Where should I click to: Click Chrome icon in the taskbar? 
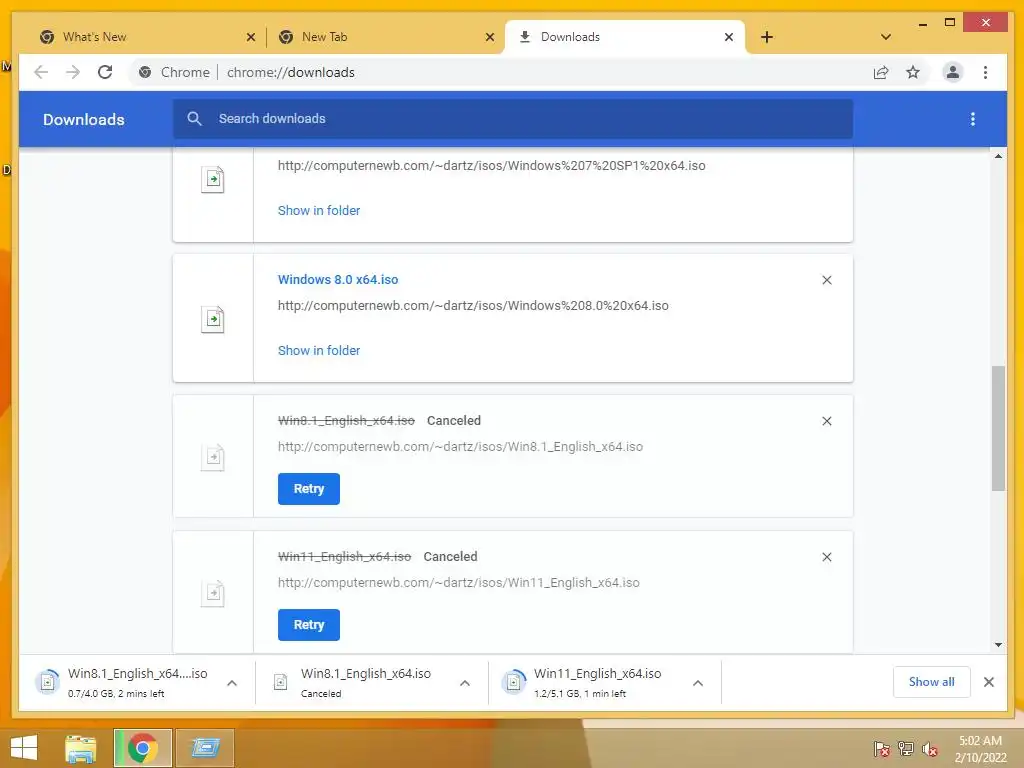click(x=142, y=748)
